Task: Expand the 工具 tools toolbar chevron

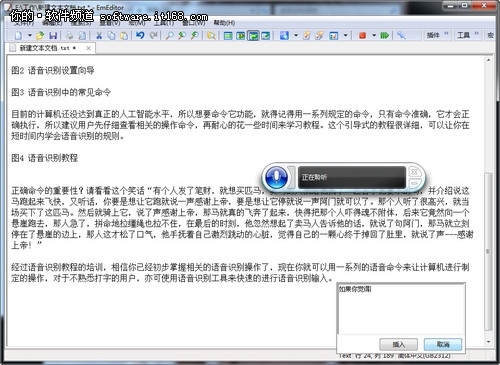Action: [476, 34]
